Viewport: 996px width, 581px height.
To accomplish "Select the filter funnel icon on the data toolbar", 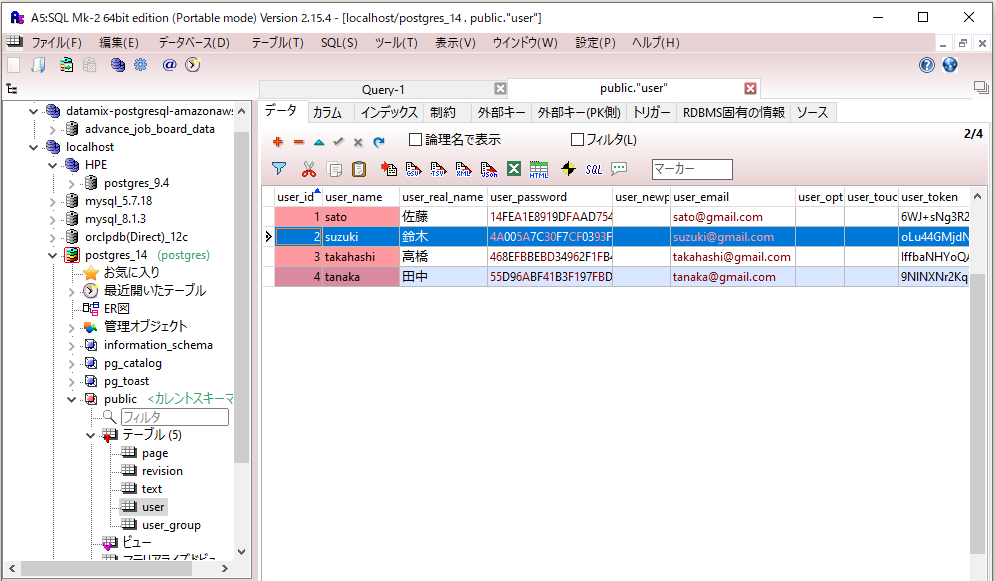I will [x=279, y=168].
